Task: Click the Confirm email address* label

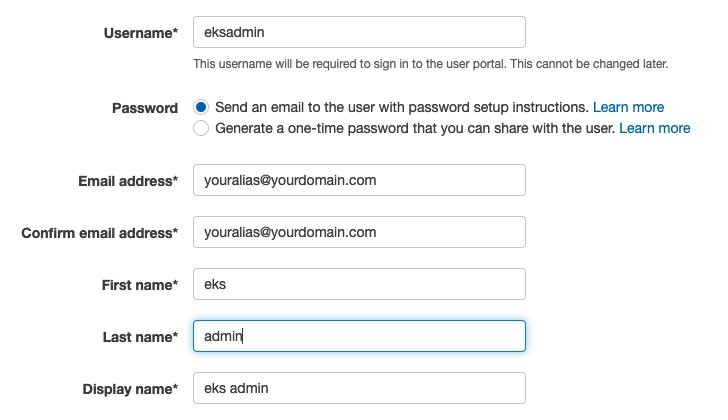Action: [x=100, y=233]
